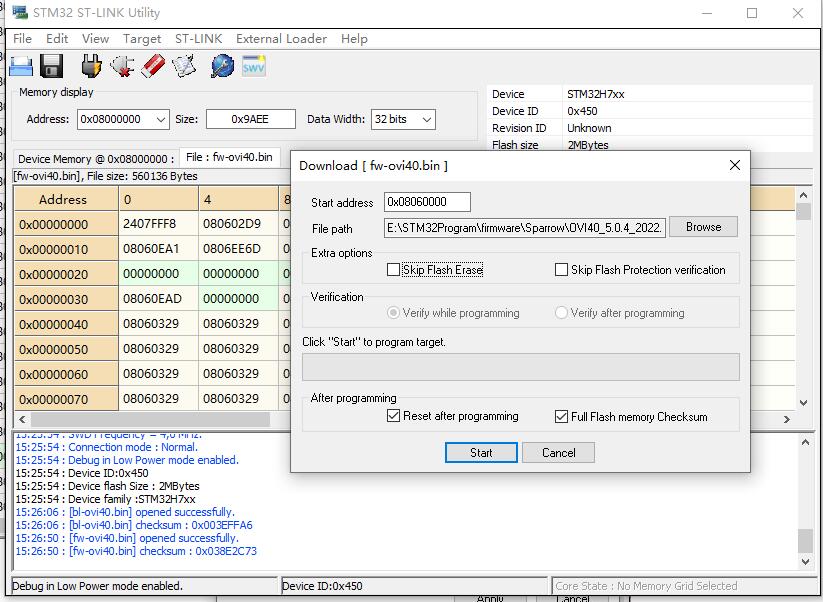Image resolution: width=823 pixels, height=602 pixels.
Task: Click the Program verify toolbar icon
Action: click(184, 67)
